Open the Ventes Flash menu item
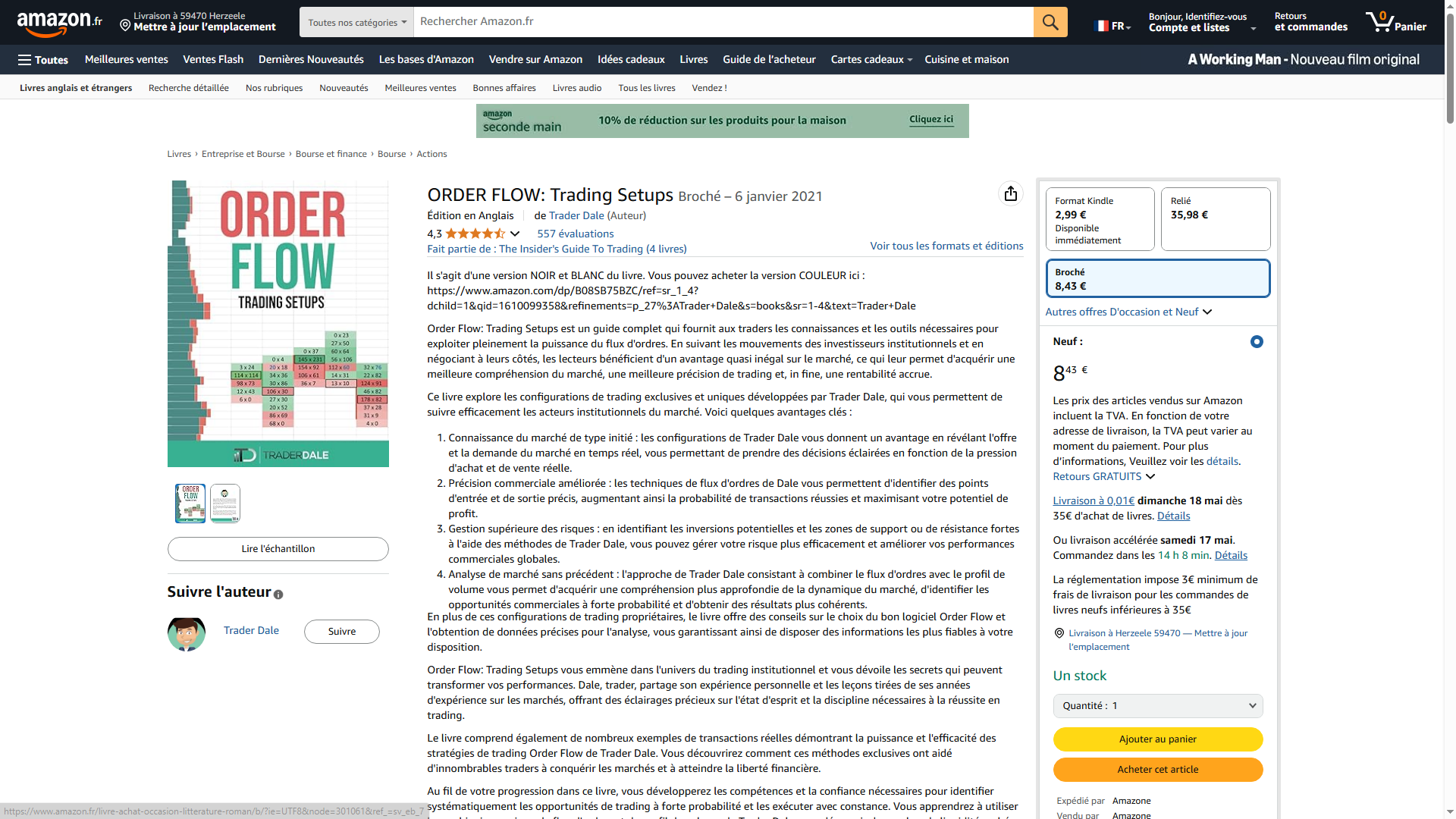Image resolution: width=1456 pixels, height=819 pixels. click(213, 60)
